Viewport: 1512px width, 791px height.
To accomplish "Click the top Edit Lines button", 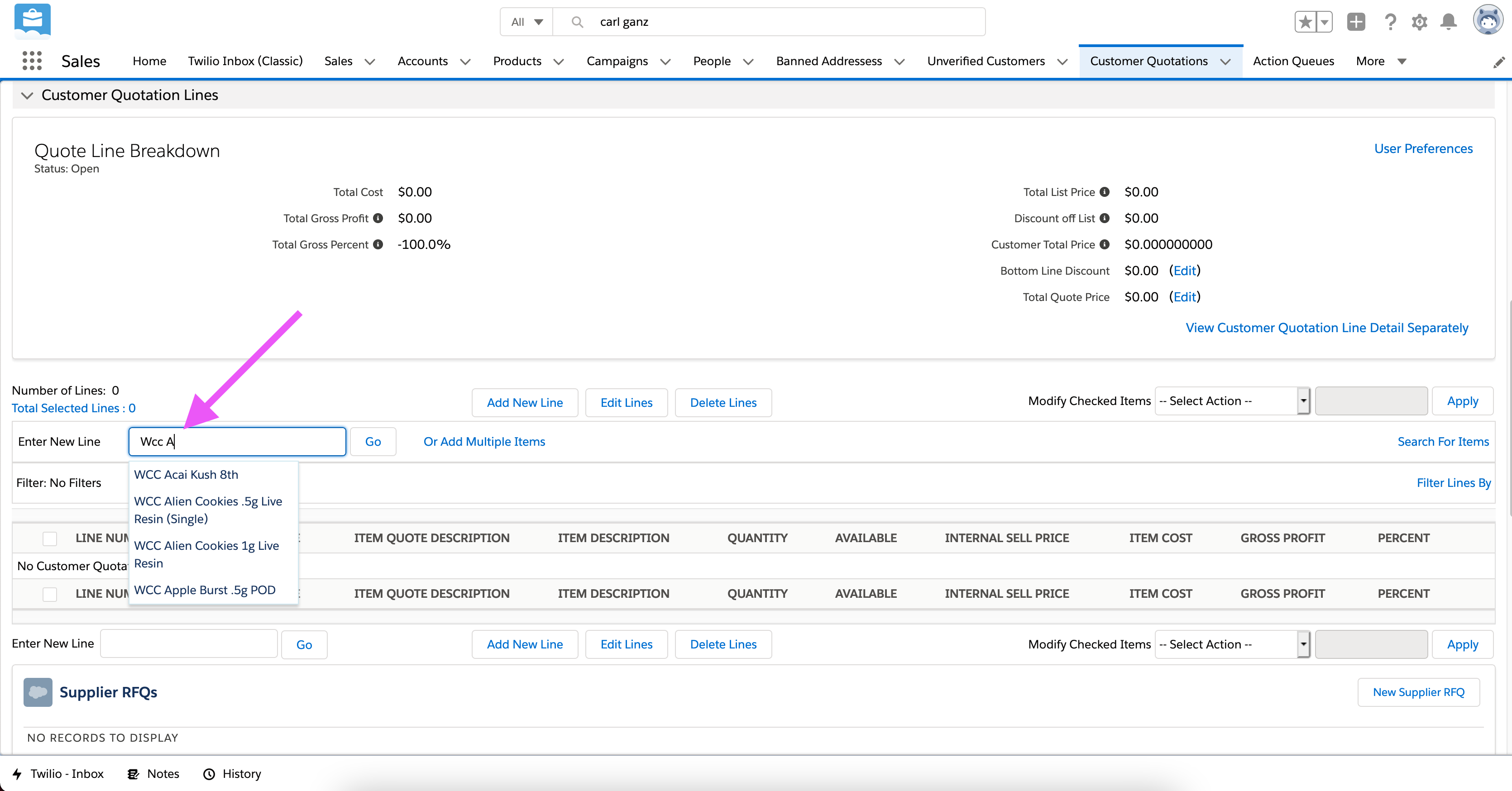I will [626, 403].
